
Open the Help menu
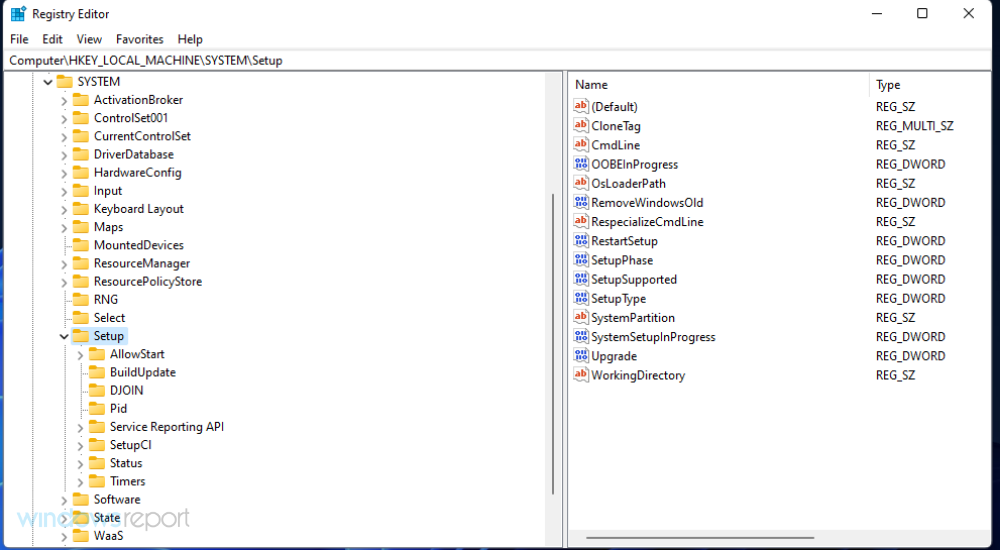(x=190, y=39)
